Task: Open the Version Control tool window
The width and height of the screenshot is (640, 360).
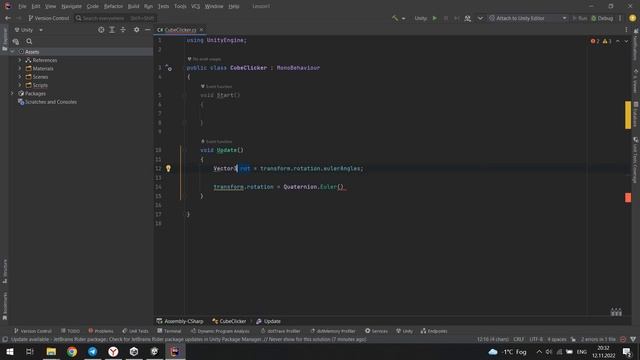Action: 33,331
